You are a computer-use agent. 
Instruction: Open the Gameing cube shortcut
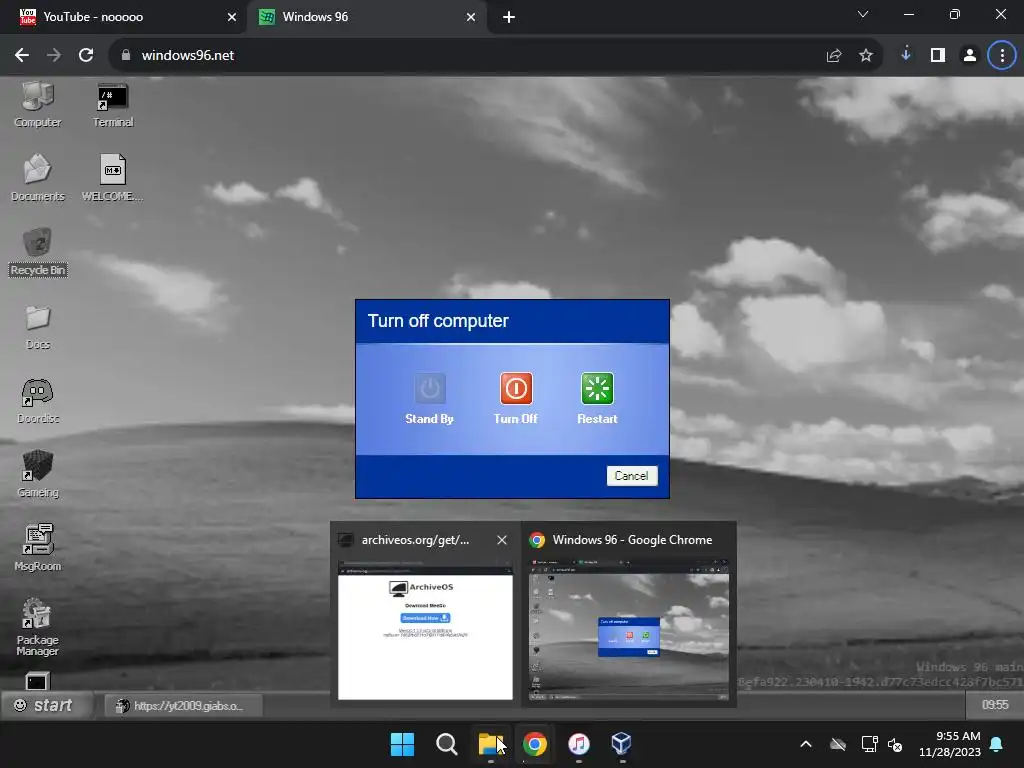pos(37,475)
